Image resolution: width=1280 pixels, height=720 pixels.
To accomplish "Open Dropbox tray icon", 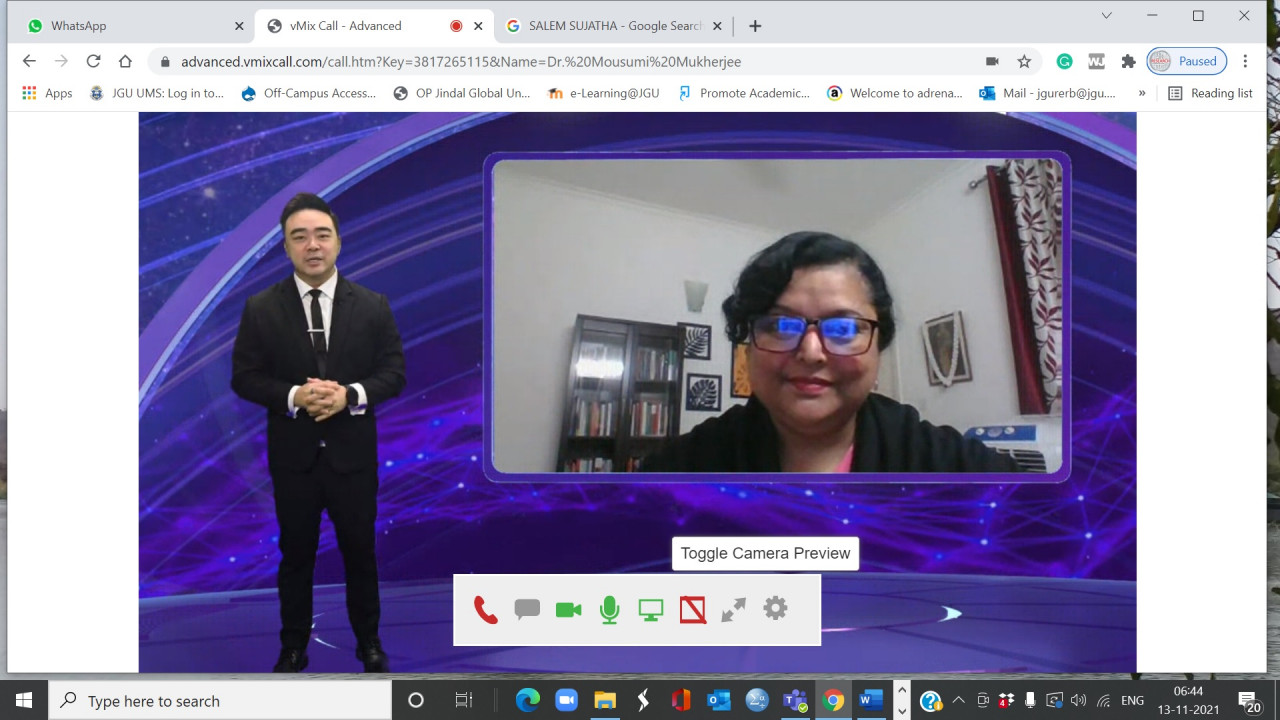I will (x=1006, y=700).
